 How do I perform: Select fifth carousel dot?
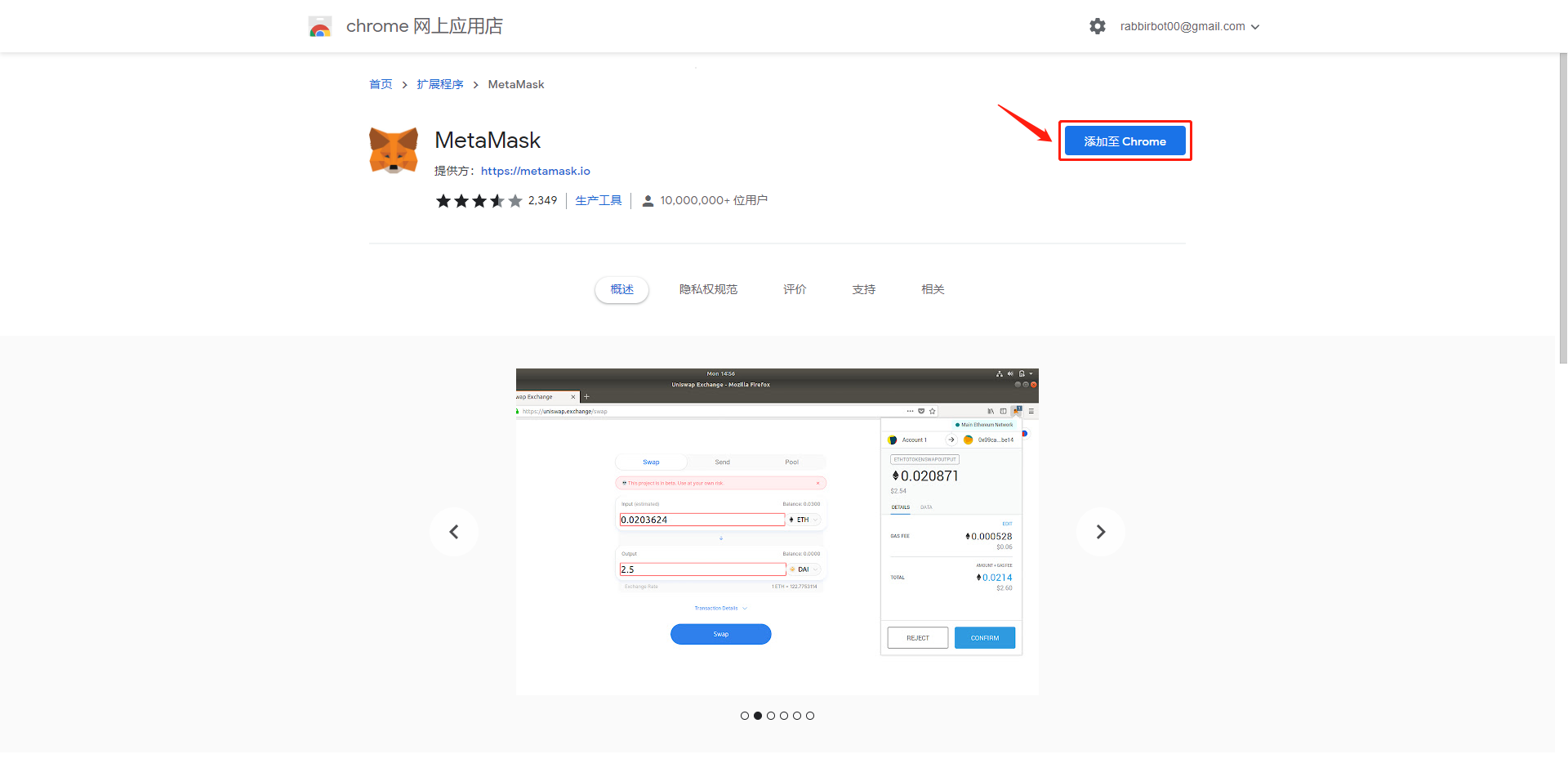coord(797,716)
